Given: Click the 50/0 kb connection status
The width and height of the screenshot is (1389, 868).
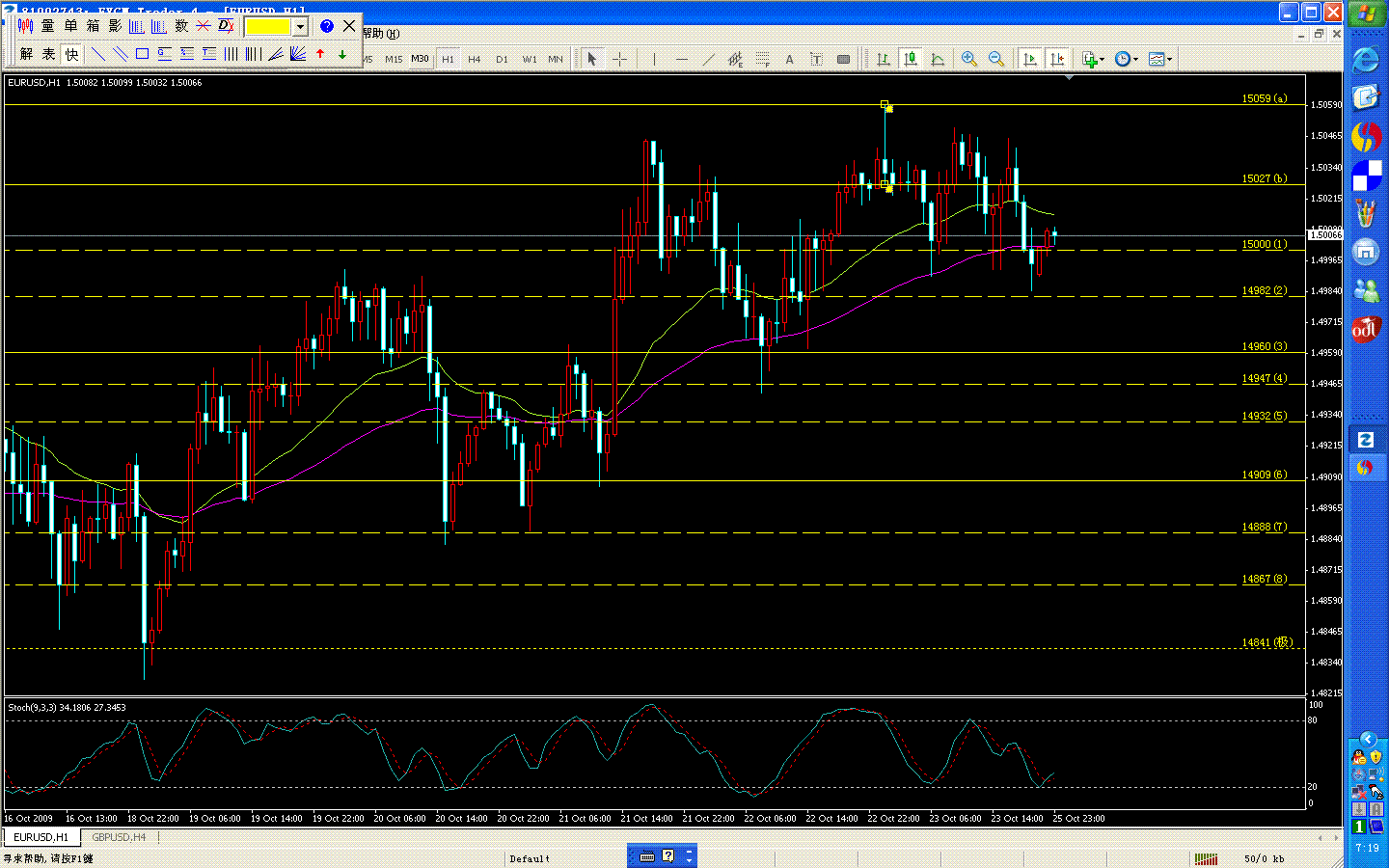Looking at the screenshot, I should [1264, 858].
